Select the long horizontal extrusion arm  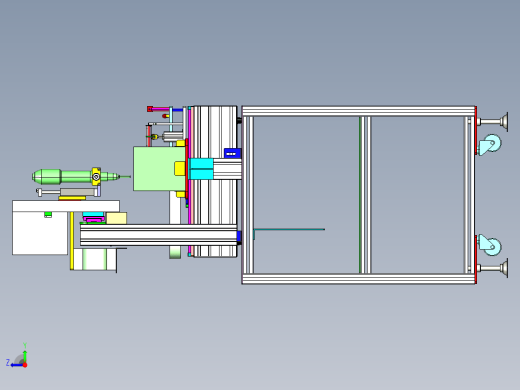(159, 235)
